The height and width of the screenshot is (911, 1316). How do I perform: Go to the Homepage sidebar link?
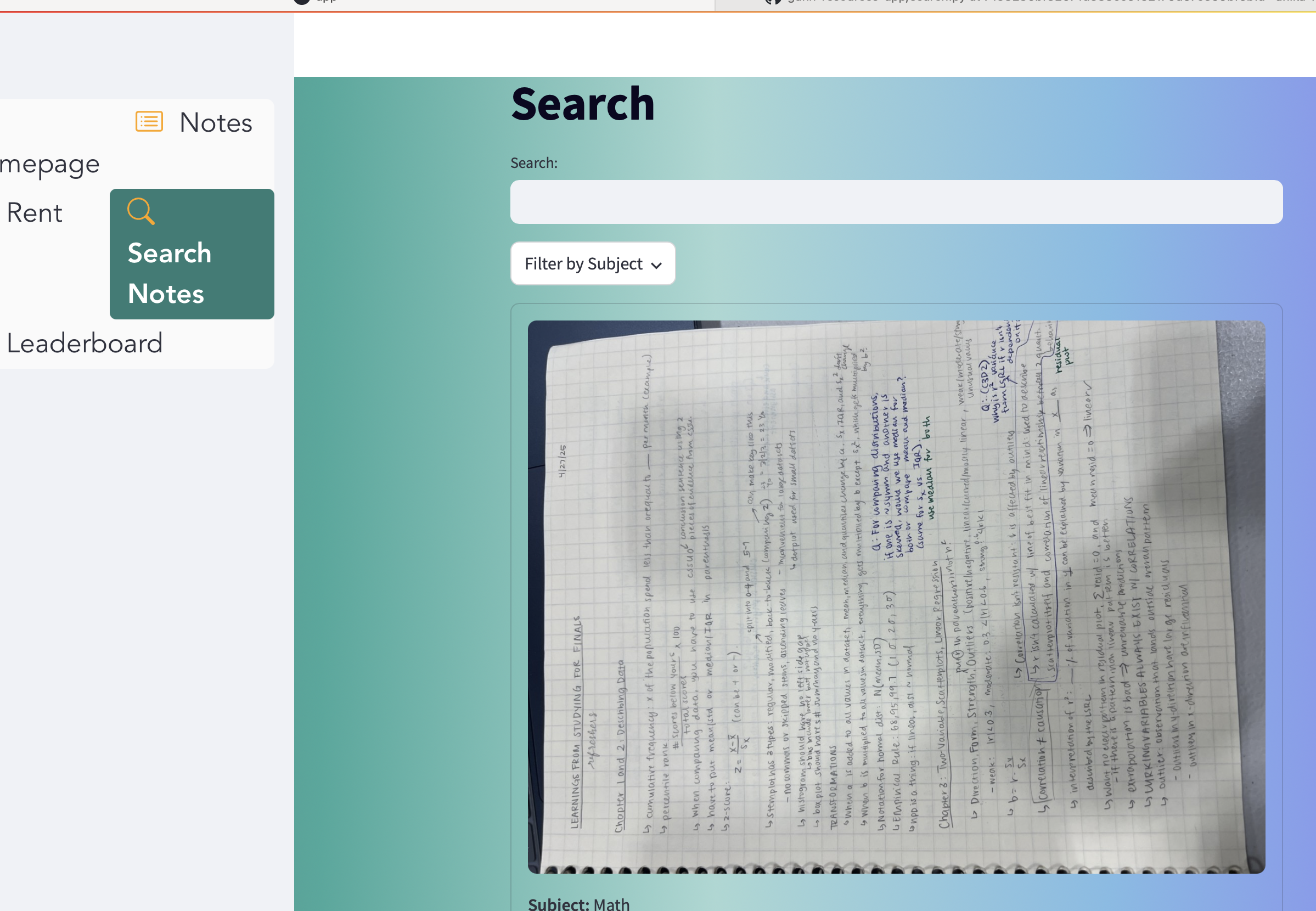coord(50,165)
